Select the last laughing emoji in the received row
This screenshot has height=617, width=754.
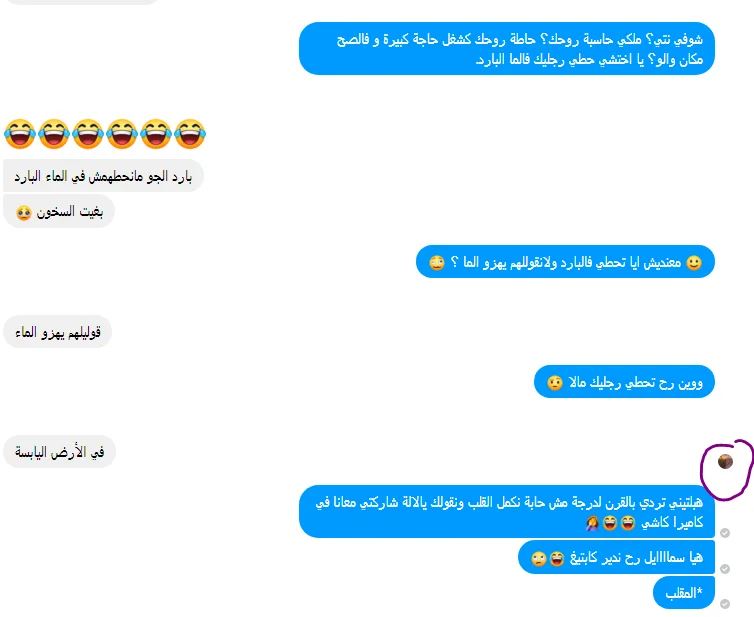[x=190, y=133]
